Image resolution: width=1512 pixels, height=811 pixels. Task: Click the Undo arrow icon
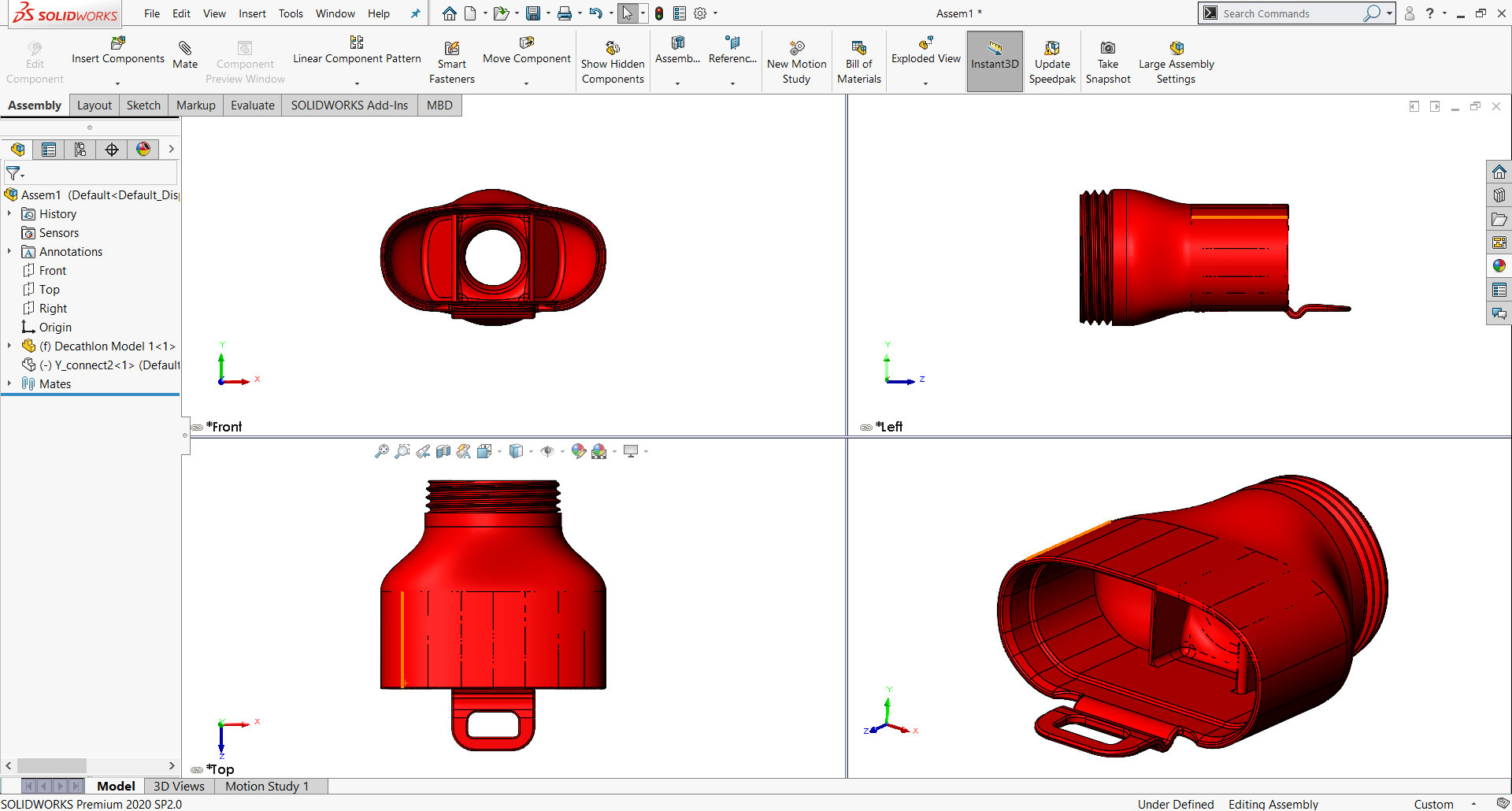click(x=595, y=13)
